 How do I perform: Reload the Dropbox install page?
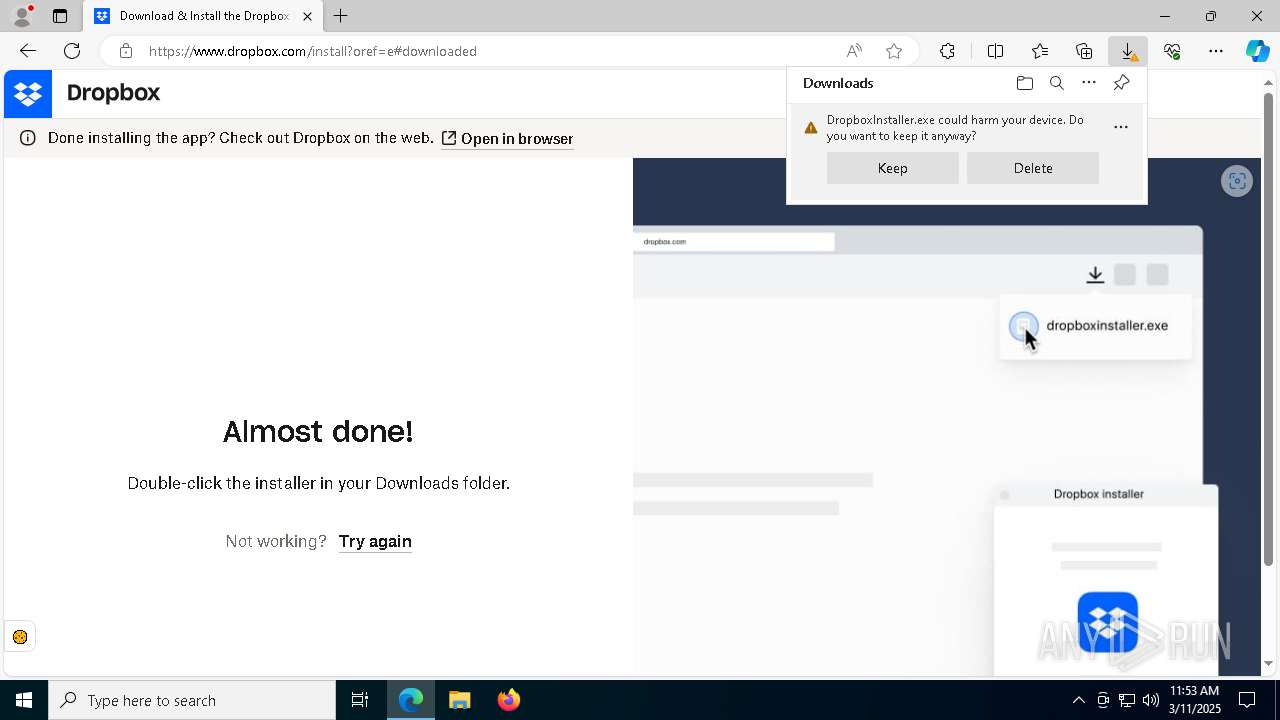72,51
